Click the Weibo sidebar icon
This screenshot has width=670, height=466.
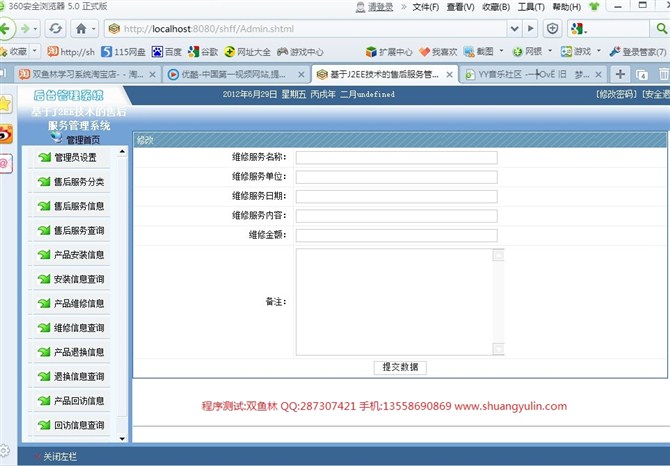(x=6, y=134)
